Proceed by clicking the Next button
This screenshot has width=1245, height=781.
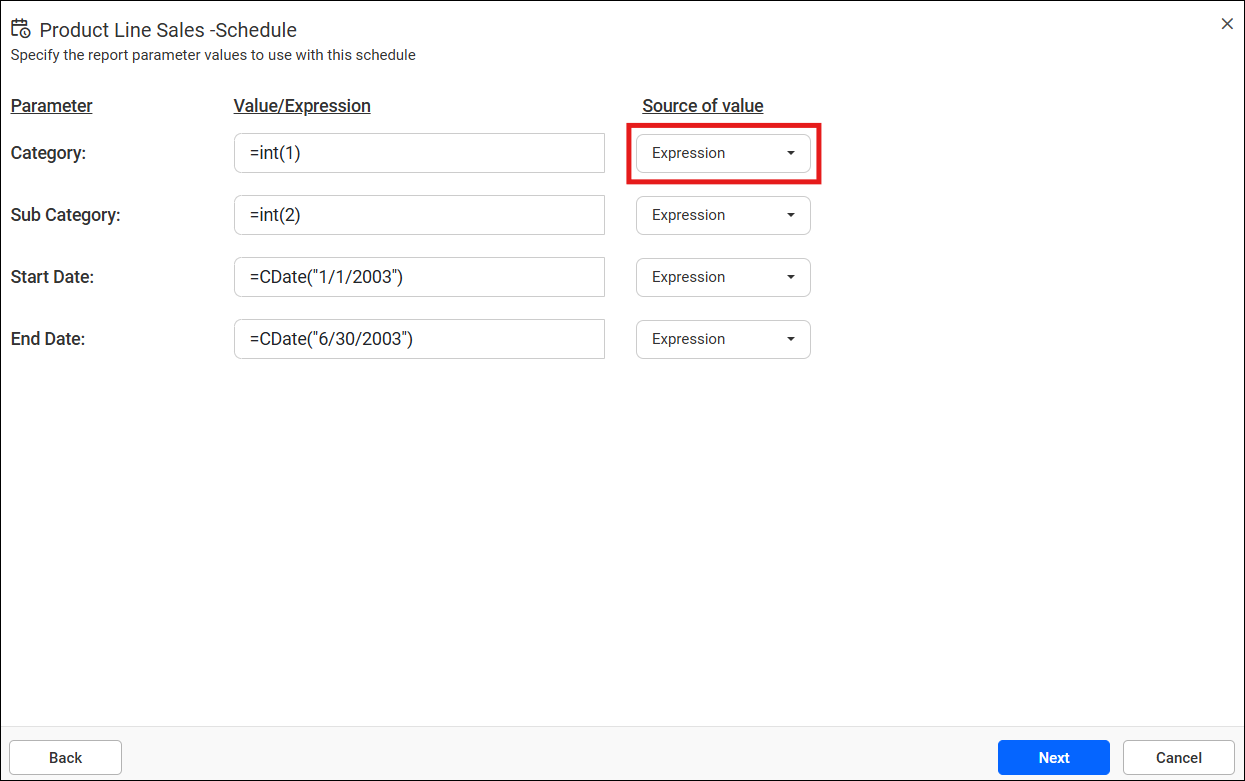tap(1053, 757)
